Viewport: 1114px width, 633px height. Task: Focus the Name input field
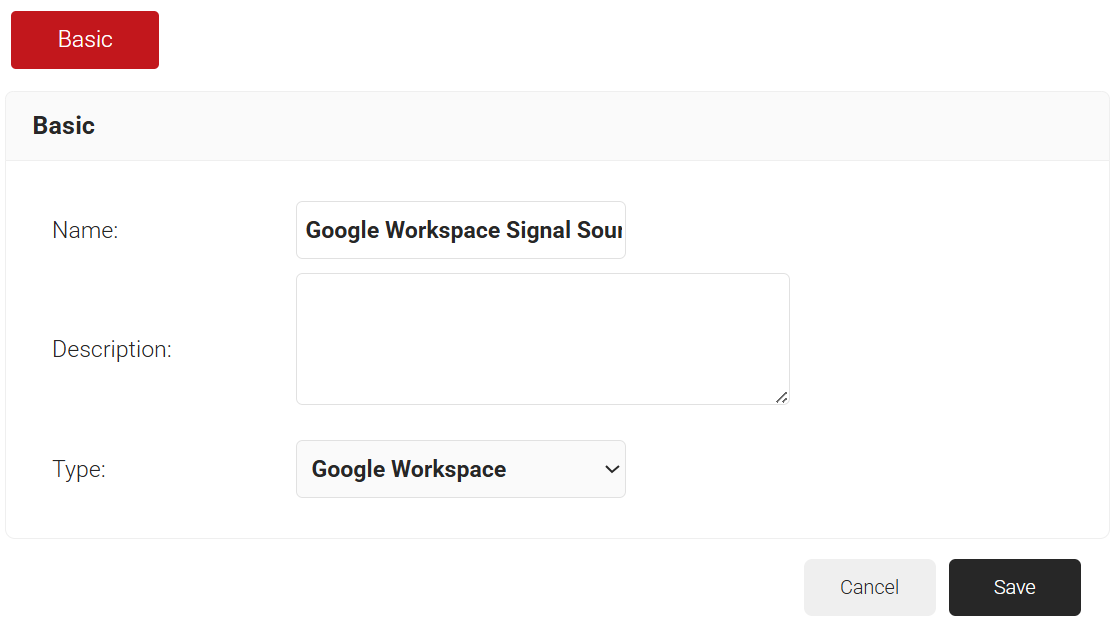coord(461,230)
